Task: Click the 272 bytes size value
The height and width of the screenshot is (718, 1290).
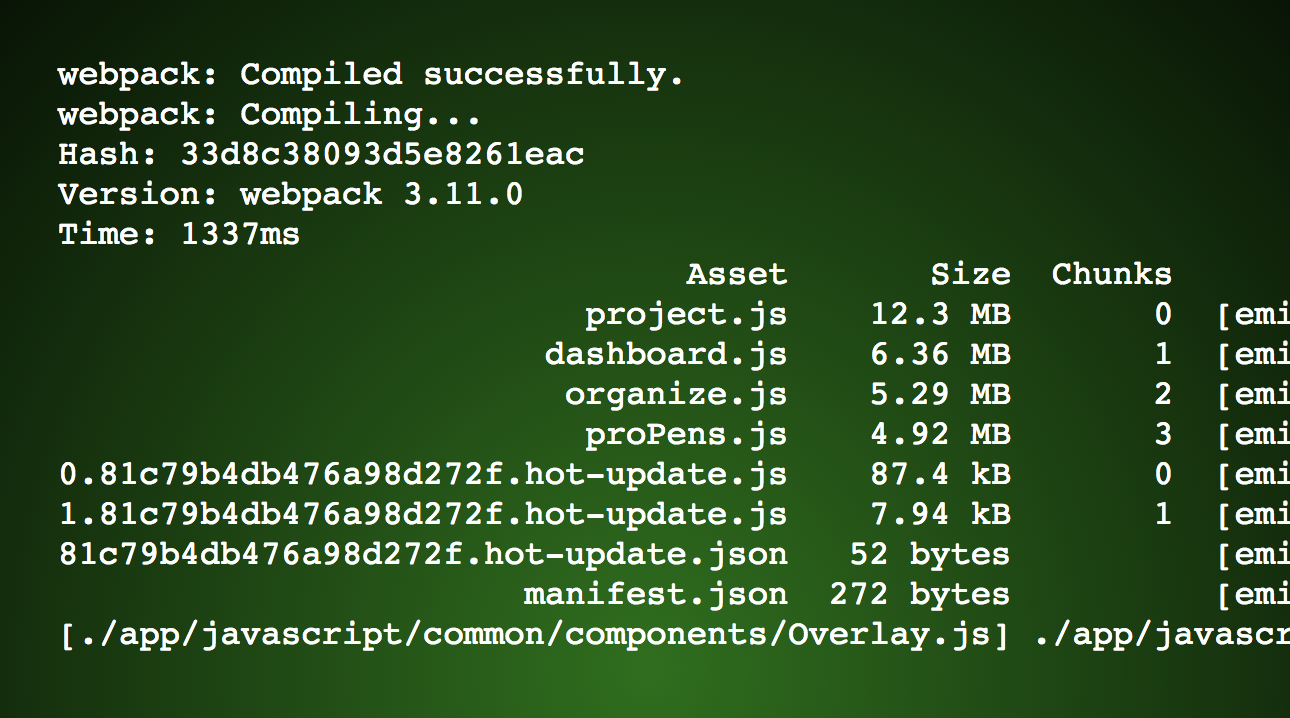Action: (920, 595)
